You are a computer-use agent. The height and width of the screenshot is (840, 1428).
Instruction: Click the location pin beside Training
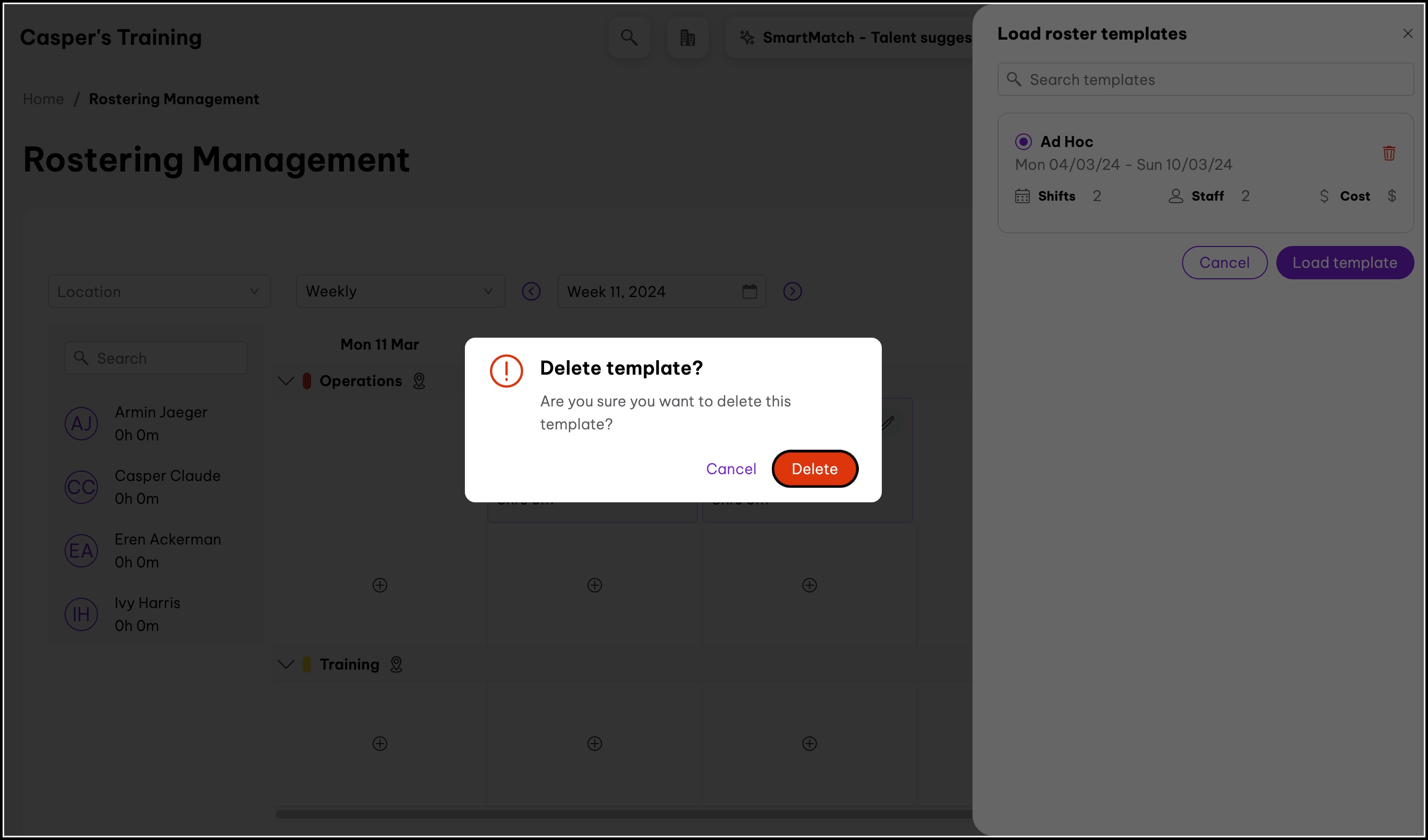tap(396, 664)
